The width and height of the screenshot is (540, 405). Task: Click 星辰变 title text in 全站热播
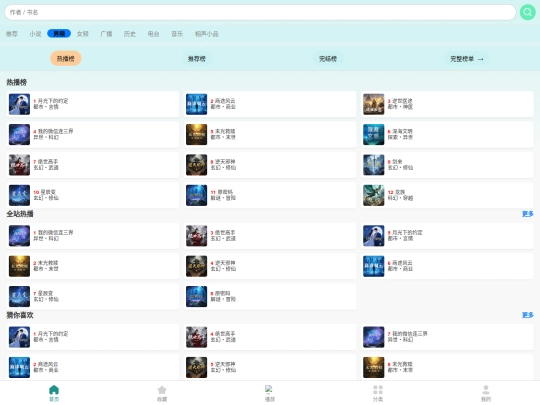(x=45, y=293)
